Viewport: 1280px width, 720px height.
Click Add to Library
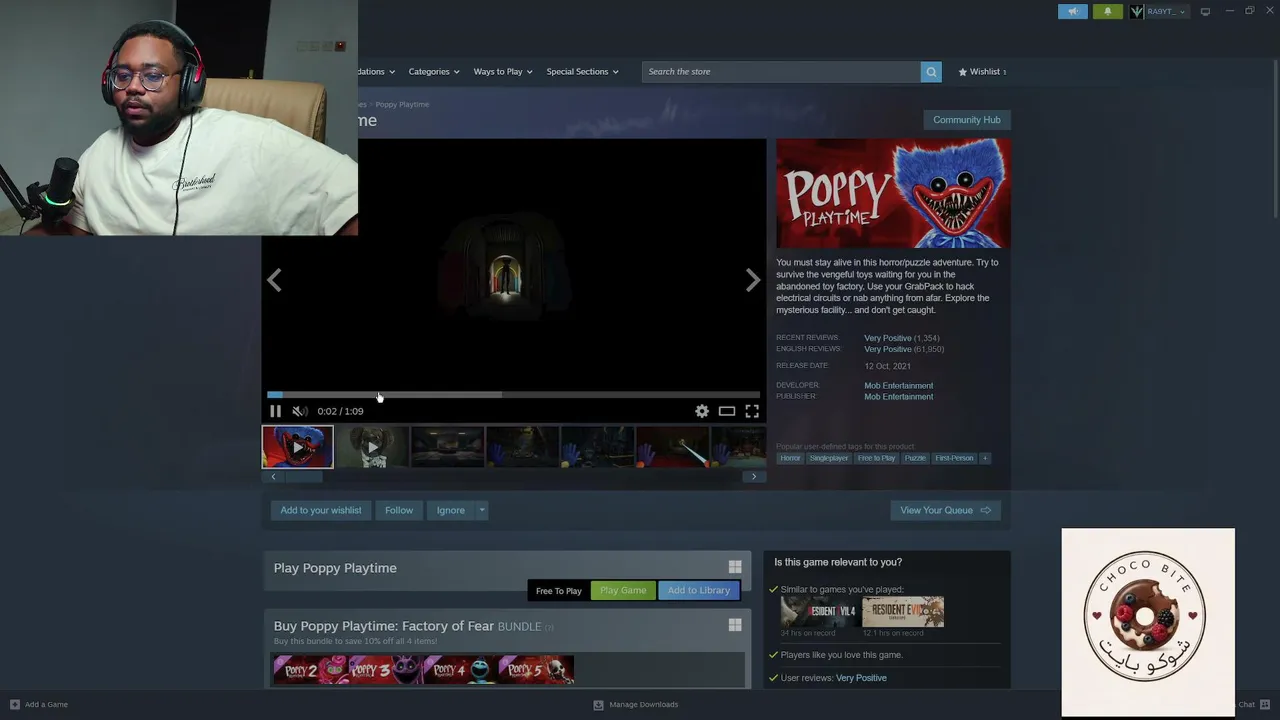click(x=699, y=591)
